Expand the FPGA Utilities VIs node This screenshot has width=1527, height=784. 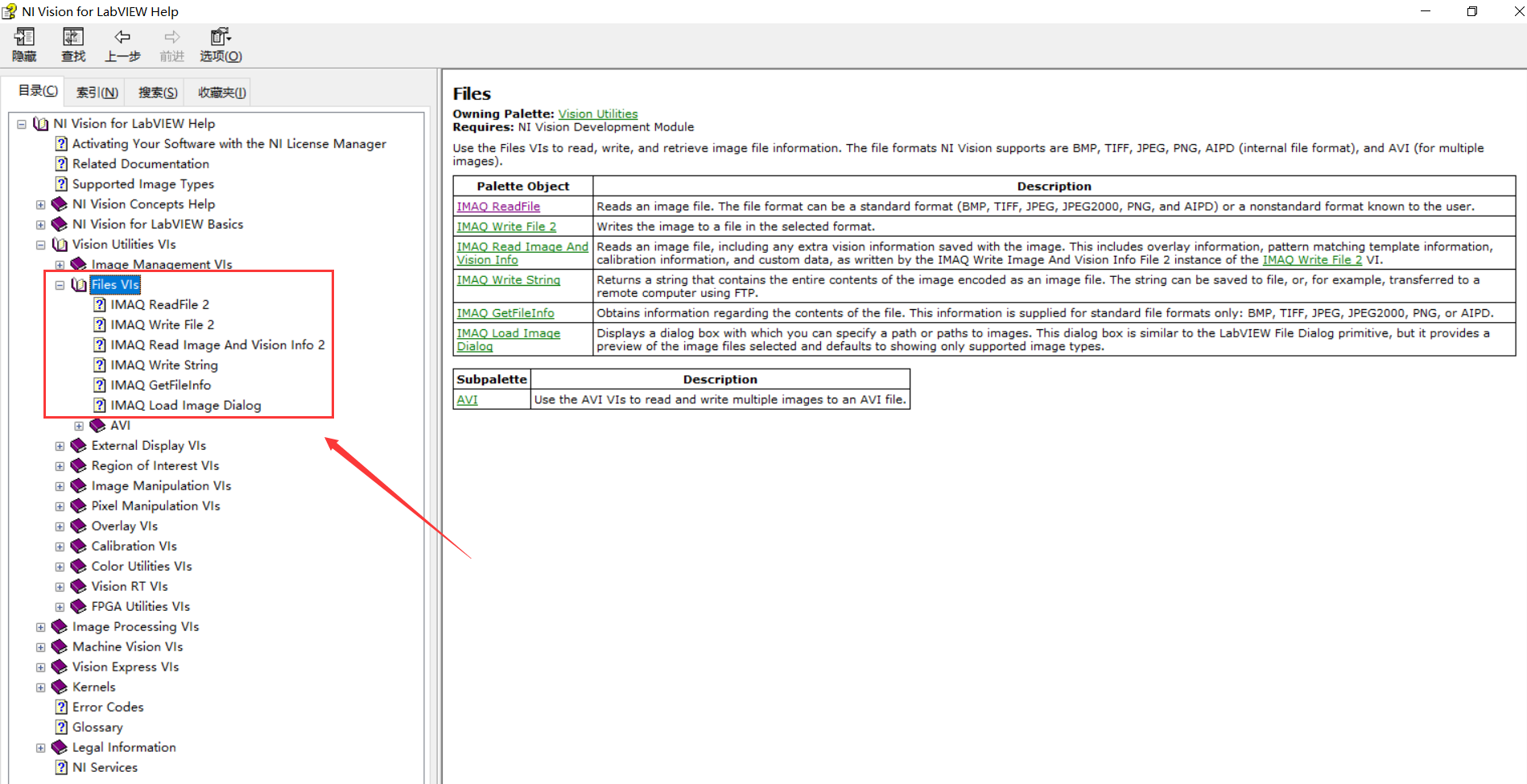60,607
